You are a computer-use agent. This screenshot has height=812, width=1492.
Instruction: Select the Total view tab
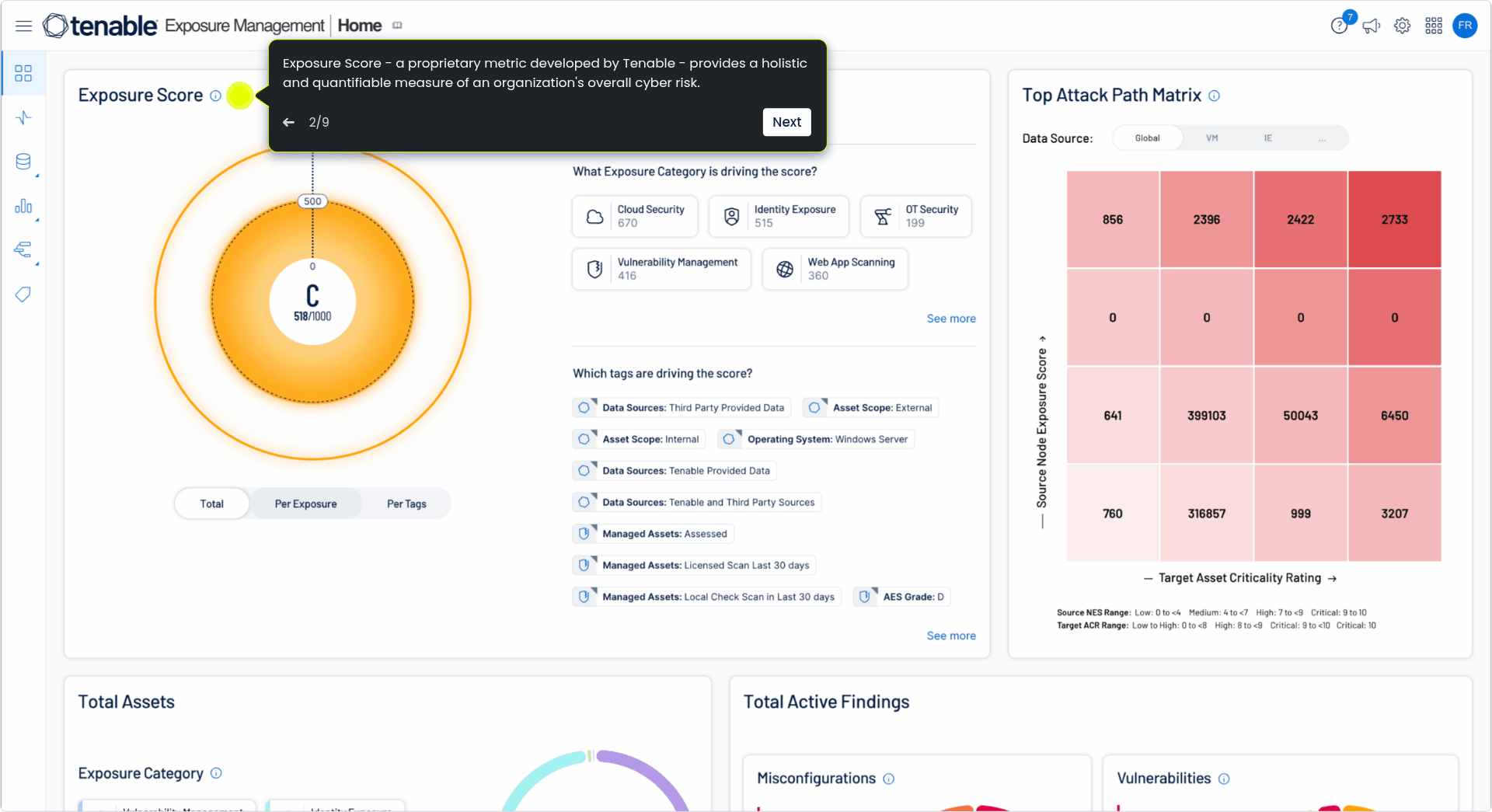tap(211, 504)
